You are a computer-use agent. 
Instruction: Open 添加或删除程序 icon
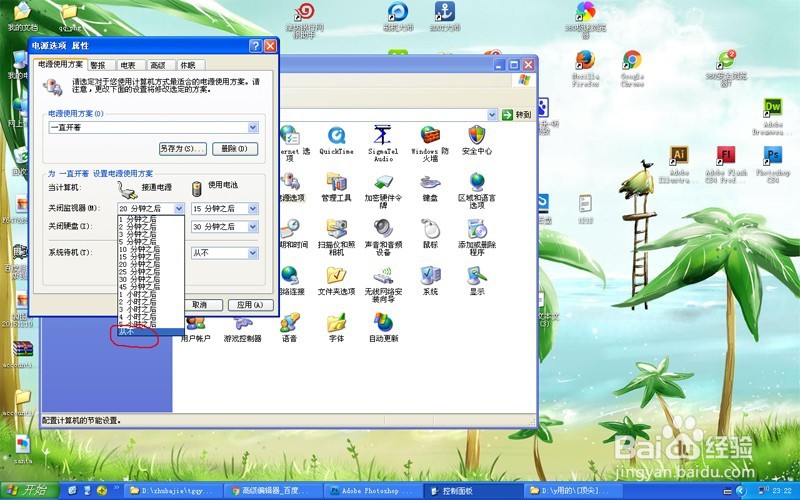coord(477,237)
